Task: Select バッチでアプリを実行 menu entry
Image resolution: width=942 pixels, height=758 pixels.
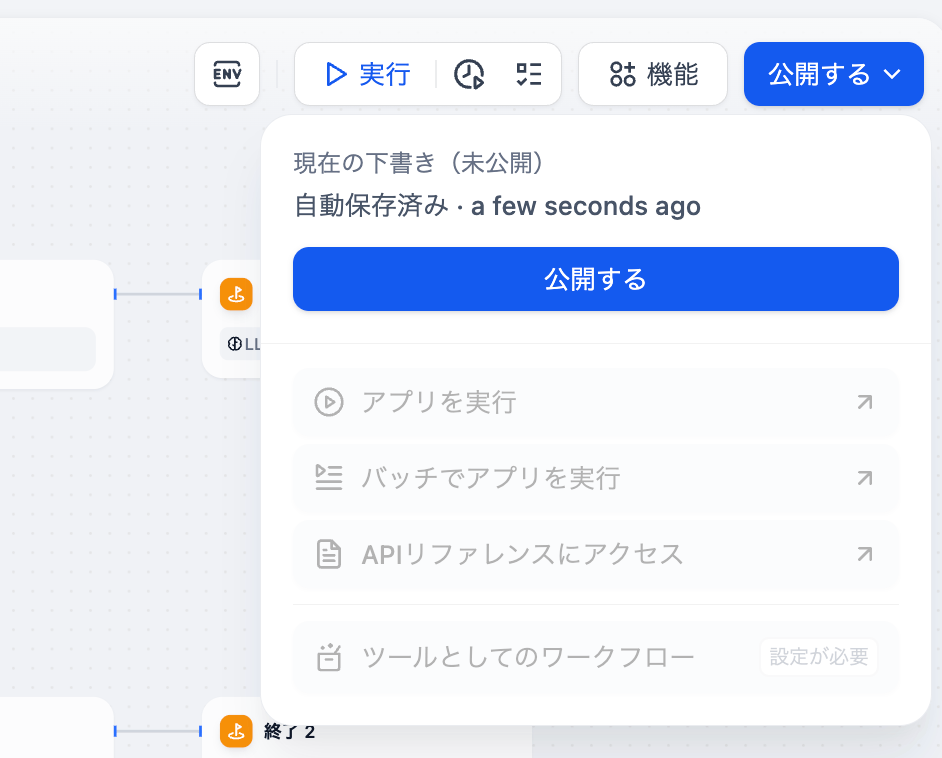Action: coord(596,478)
